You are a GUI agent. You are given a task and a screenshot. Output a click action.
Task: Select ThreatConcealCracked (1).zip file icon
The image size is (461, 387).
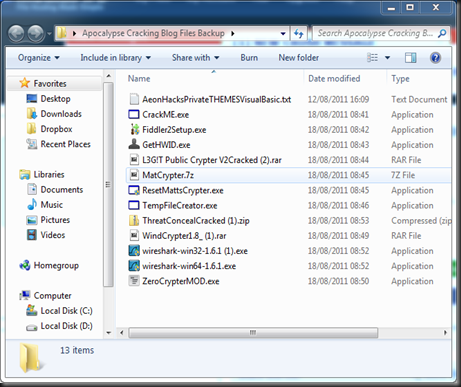(134, 220)
